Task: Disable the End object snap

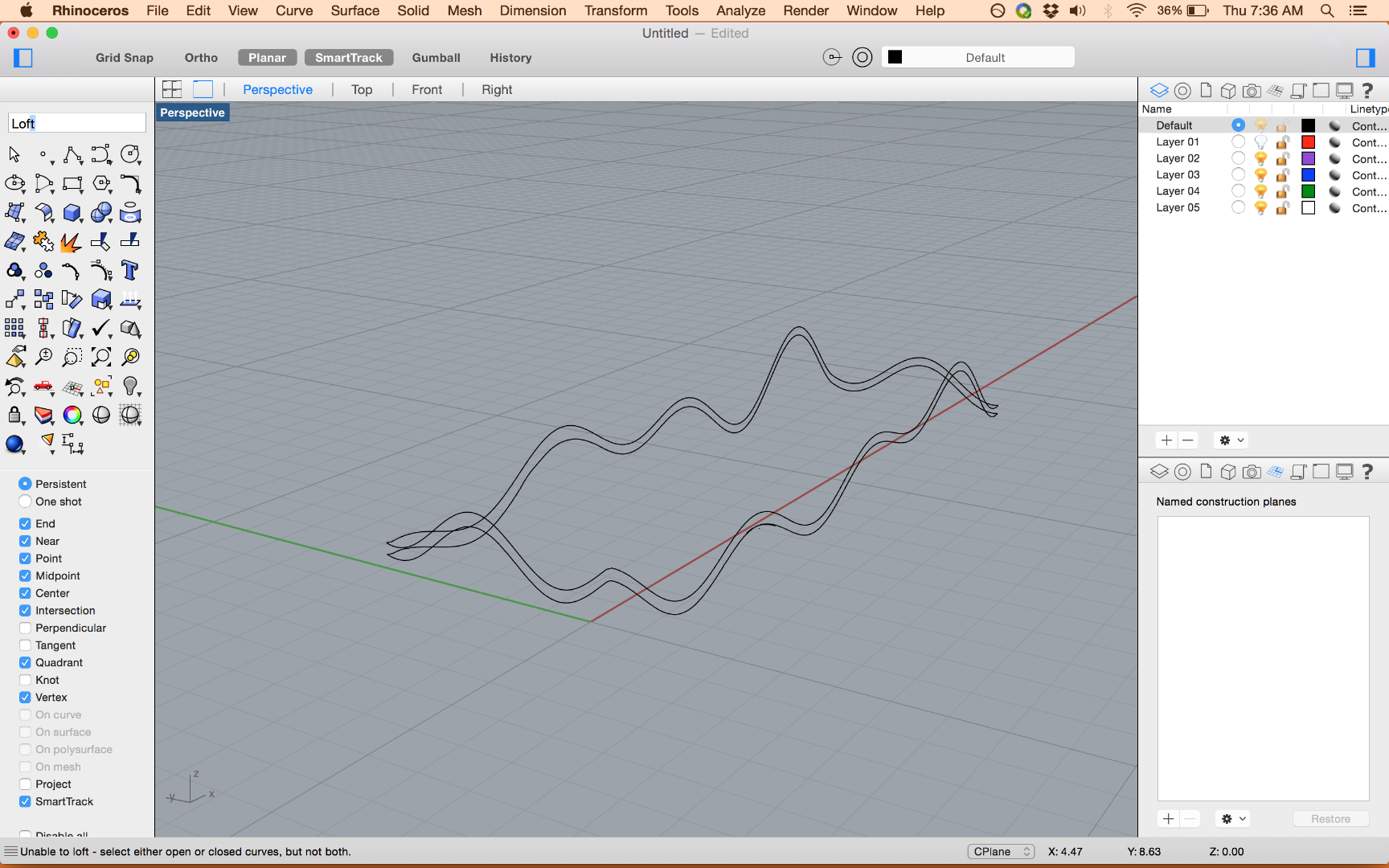Action: tap(25, 524)
